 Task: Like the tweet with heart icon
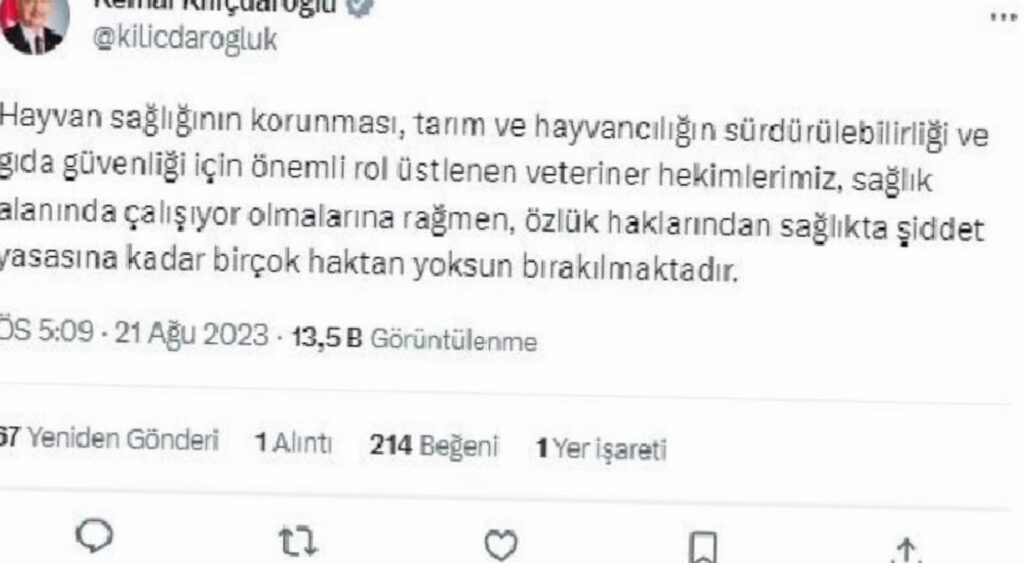click(x=501, y=545)
